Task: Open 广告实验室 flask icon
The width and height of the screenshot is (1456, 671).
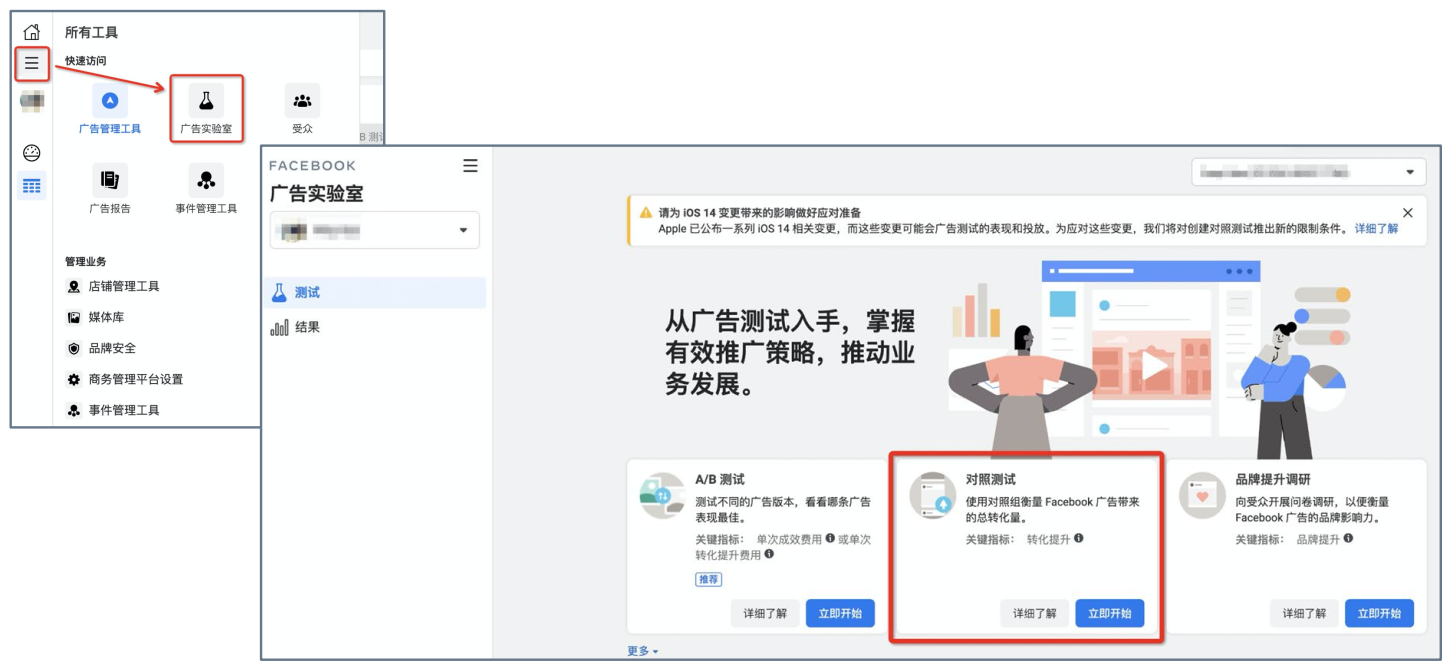Action: (x=206, y=101)
